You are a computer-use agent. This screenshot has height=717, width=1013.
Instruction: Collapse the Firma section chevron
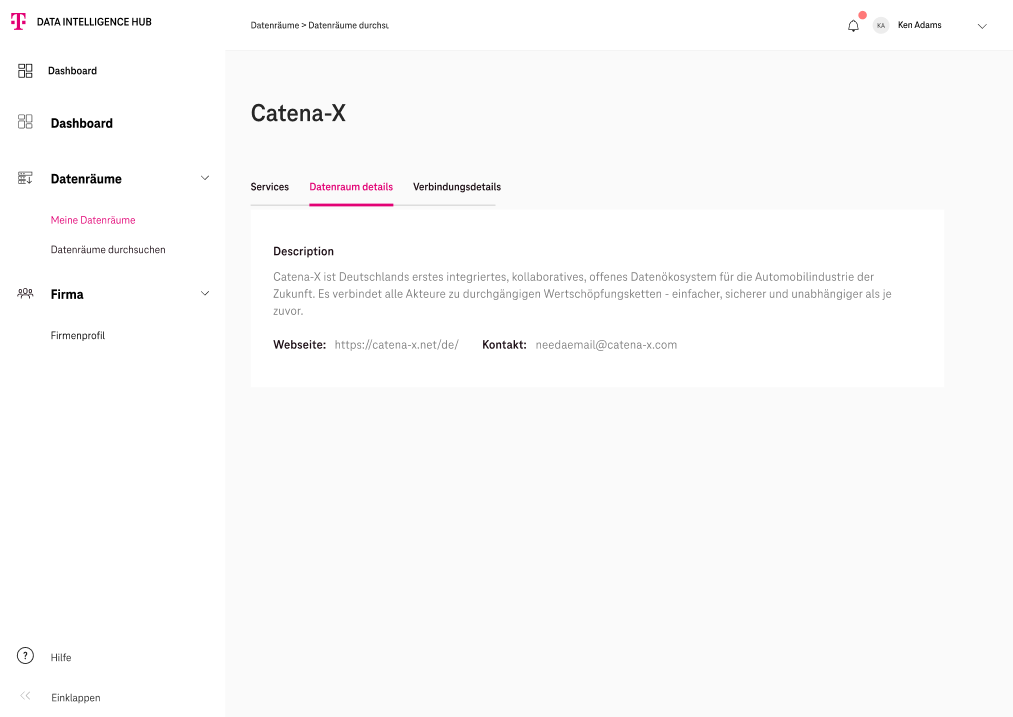pos(205,293)
